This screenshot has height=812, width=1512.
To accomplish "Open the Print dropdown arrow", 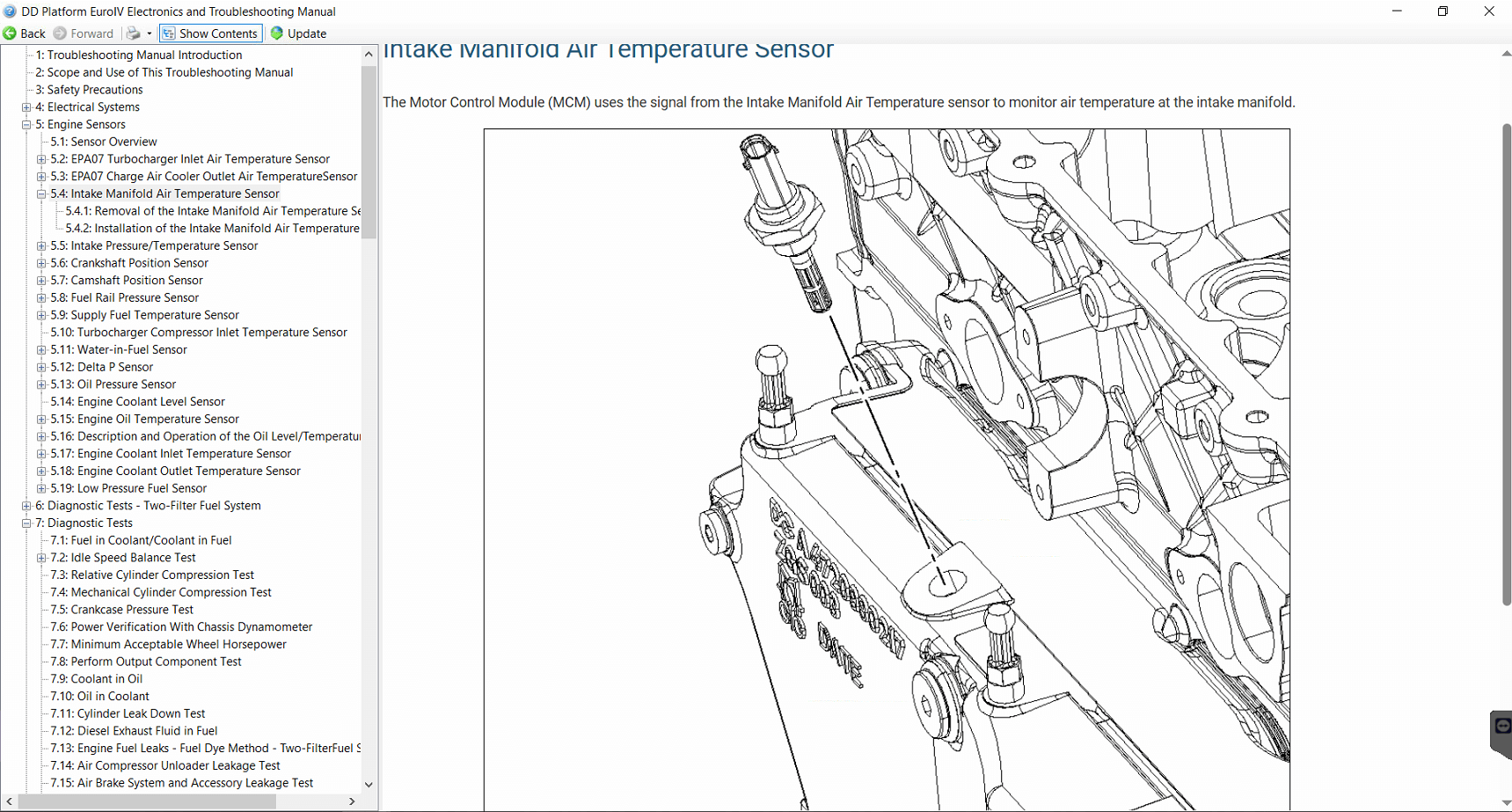I will tap(149, 33).
